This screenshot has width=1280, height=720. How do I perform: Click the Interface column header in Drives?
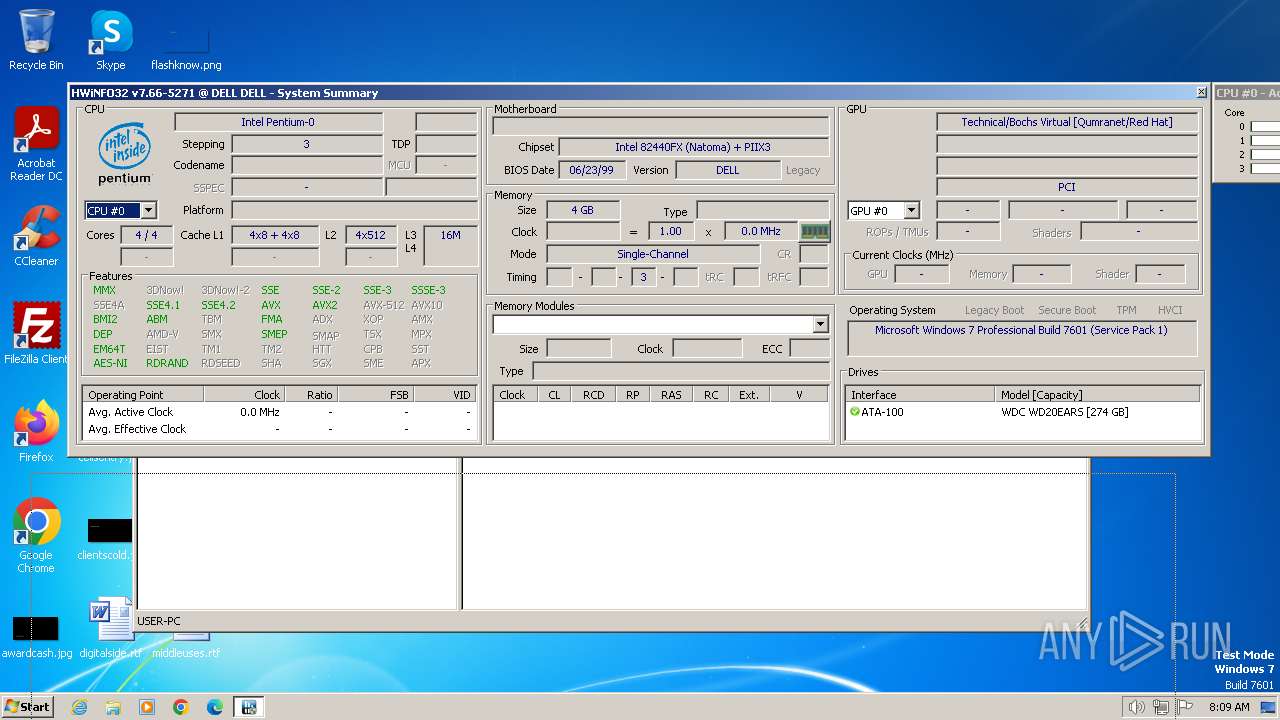[x=920, y=395]
